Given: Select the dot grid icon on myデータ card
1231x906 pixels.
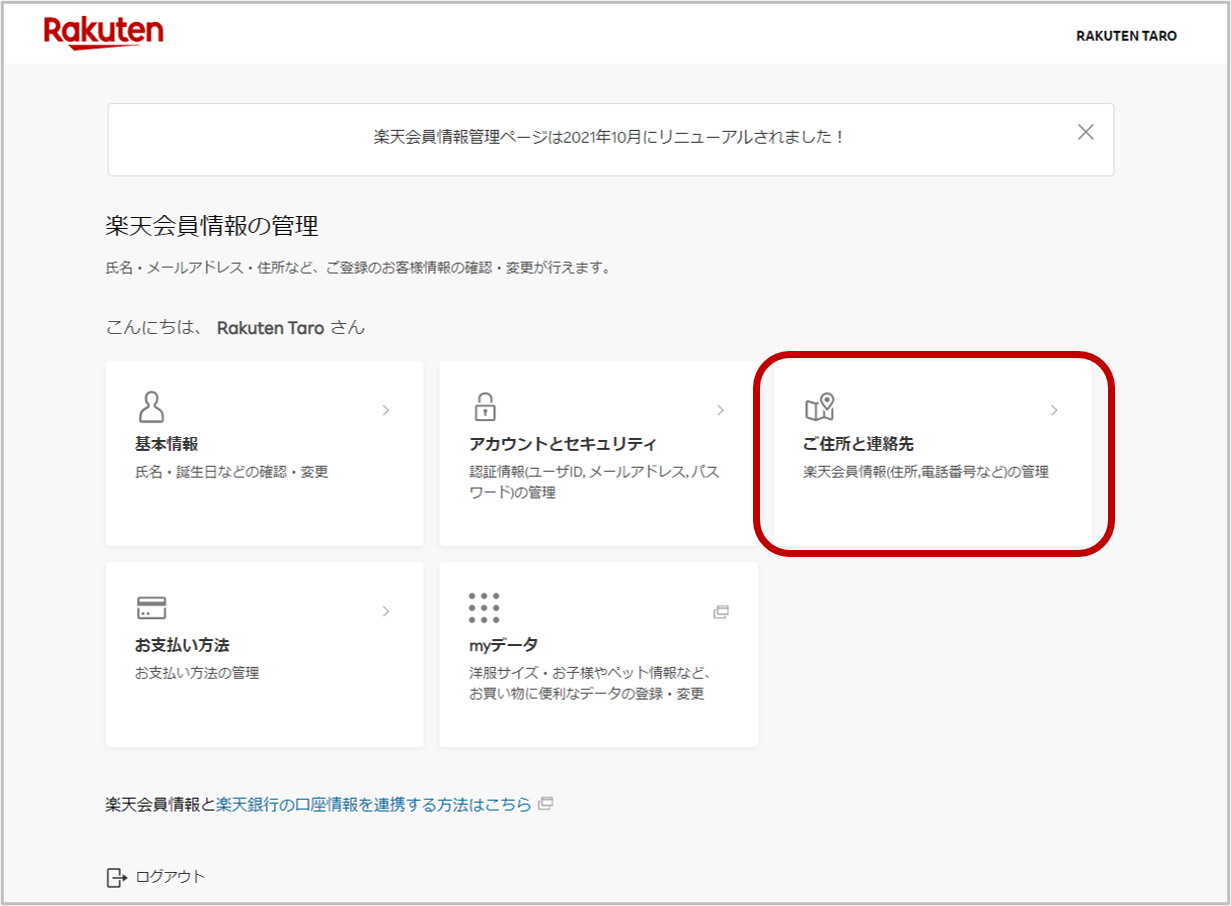Looking at the screenshot, I should [x=485, y=608].
